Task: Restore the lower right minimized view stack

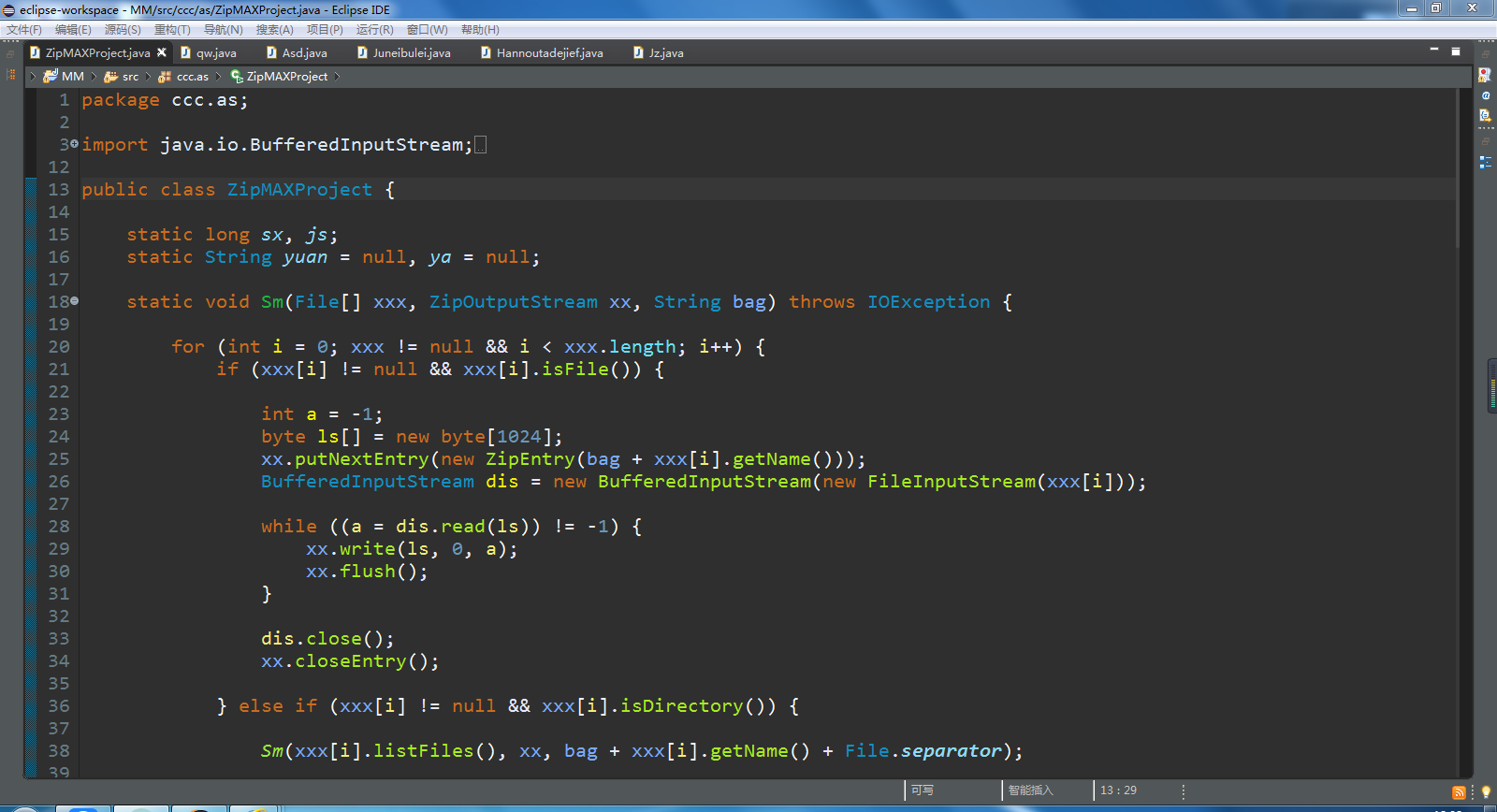Action: (x=1485, y=141)
